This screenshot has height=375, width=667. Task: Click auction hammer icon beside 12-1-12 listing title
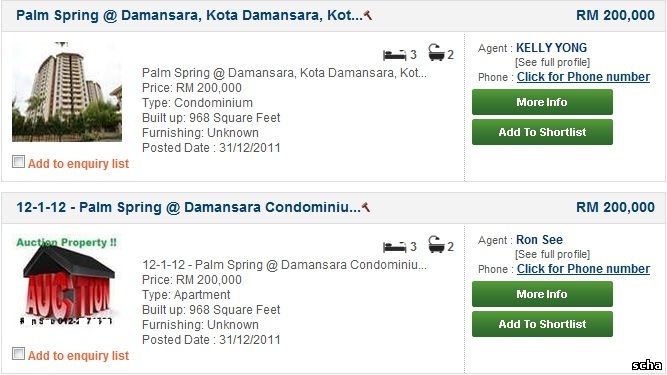click(366, 207)
